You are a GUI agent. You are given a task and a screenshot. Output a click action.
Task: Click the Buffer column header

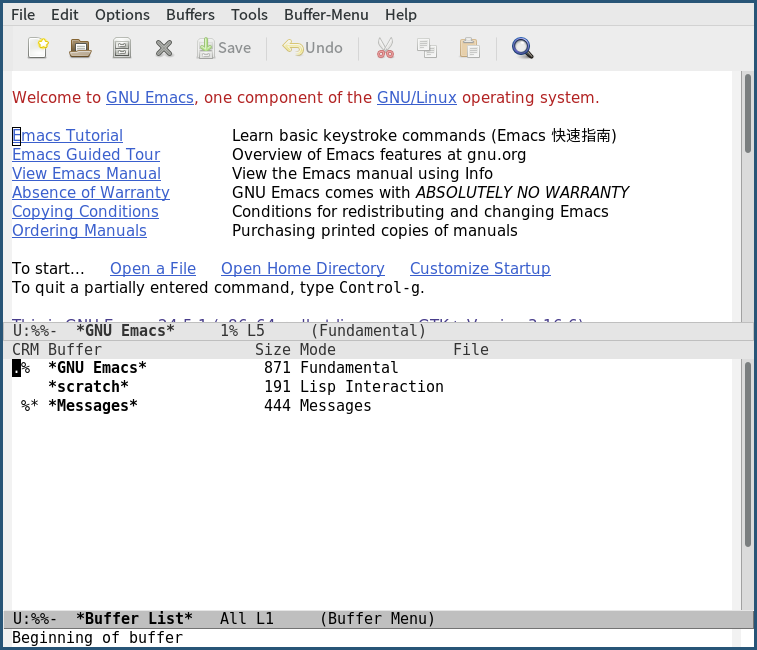[x=75, y=350]
